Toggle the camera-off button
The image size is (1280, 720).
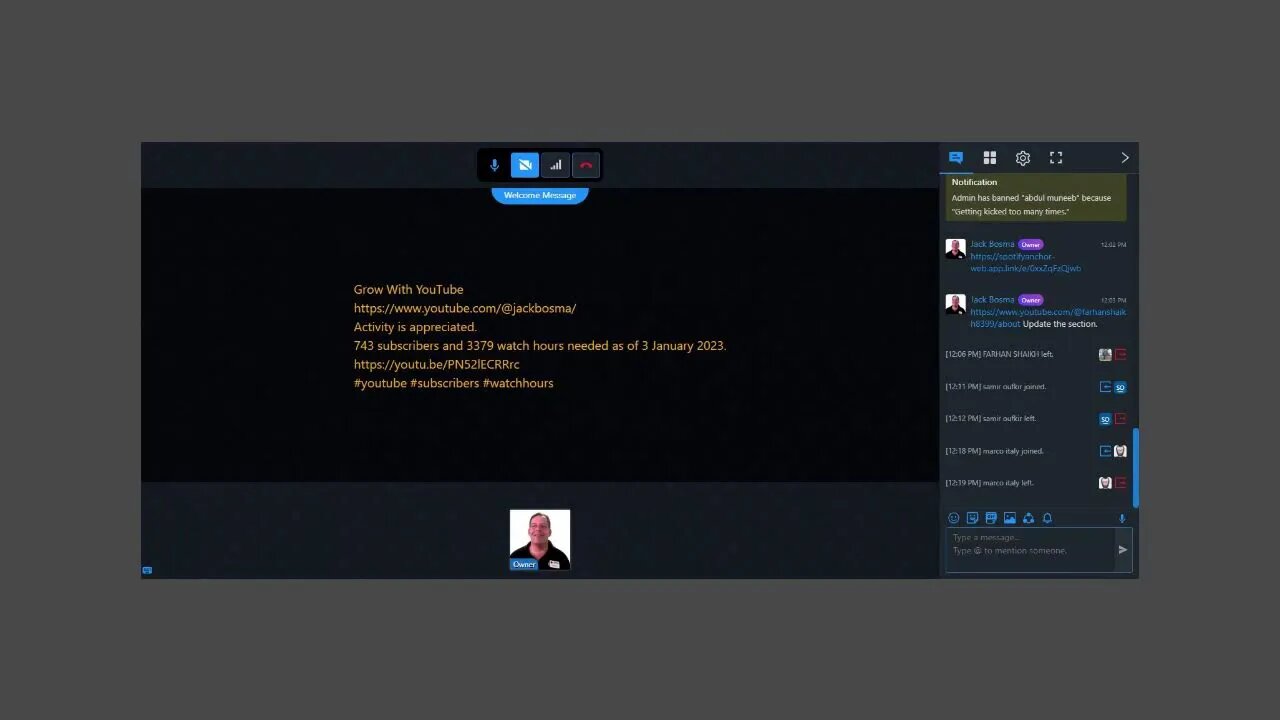(x=525, y=165)
